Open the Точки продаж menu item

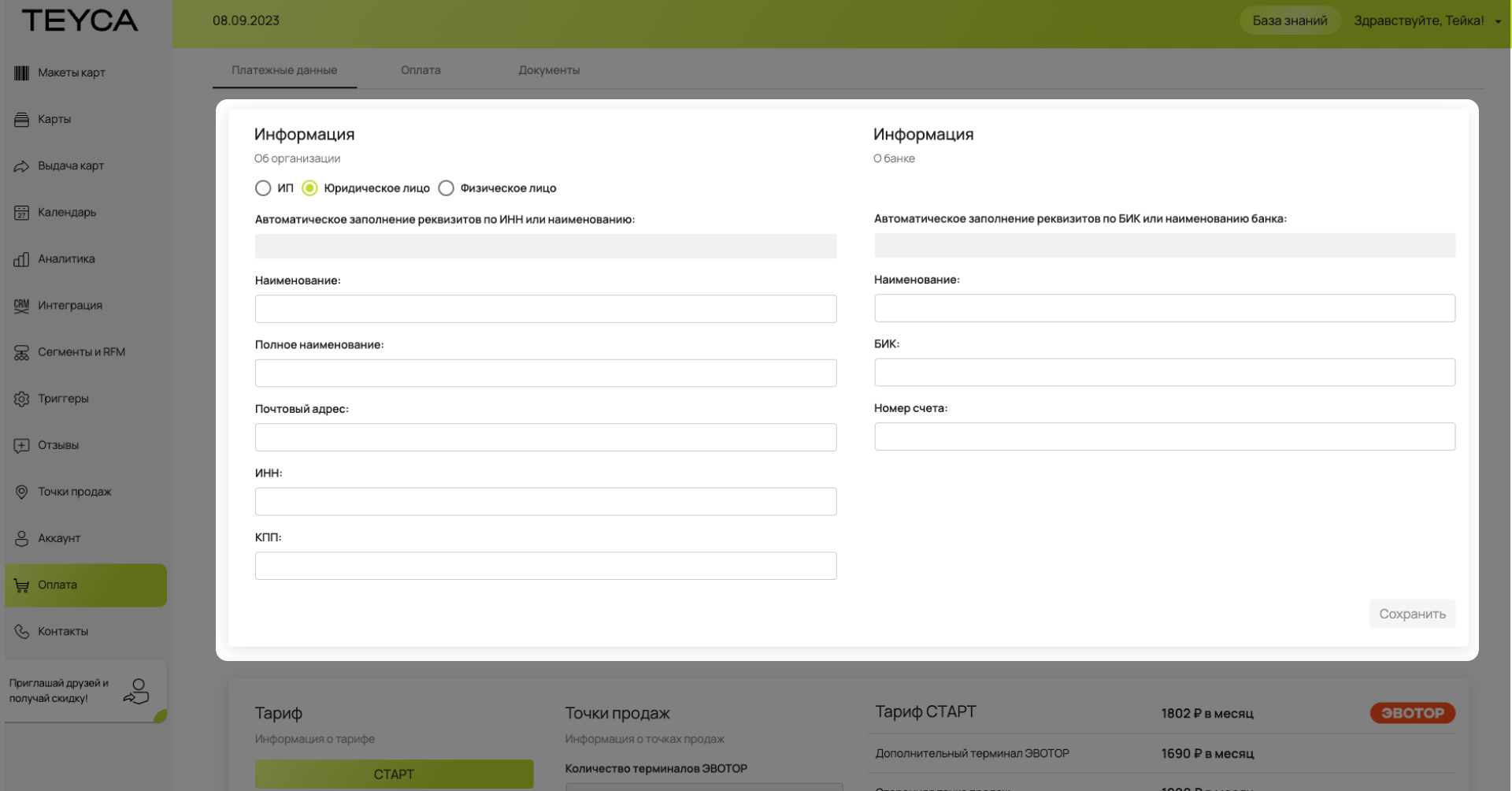point(85,492)
